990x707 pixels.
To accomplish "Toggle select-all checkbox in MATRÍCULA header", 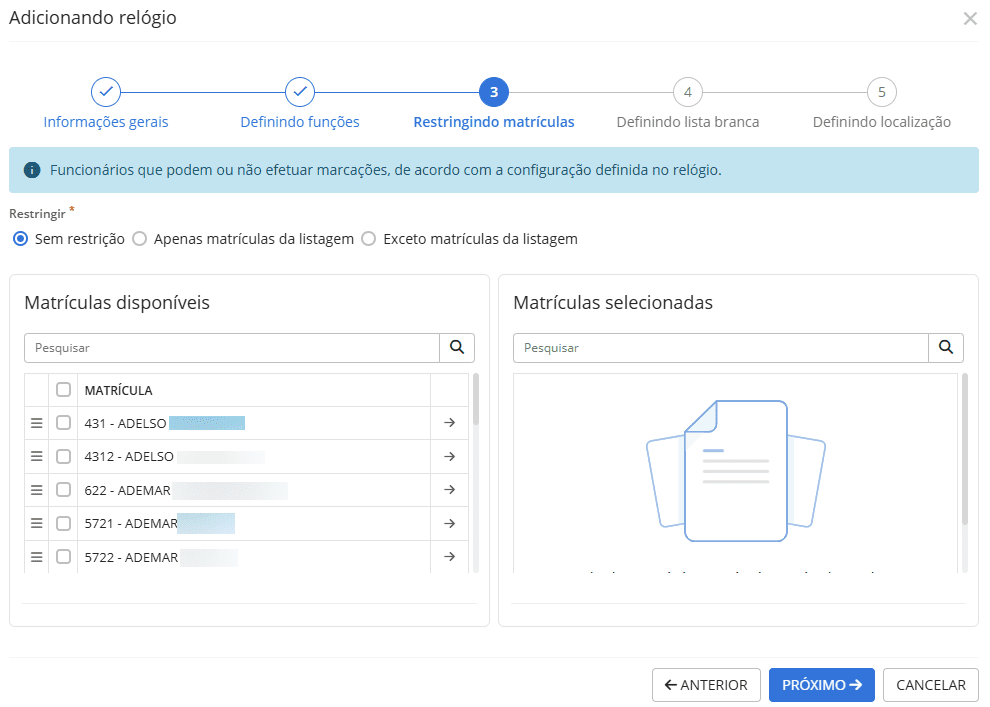I will tap(63, 389).
